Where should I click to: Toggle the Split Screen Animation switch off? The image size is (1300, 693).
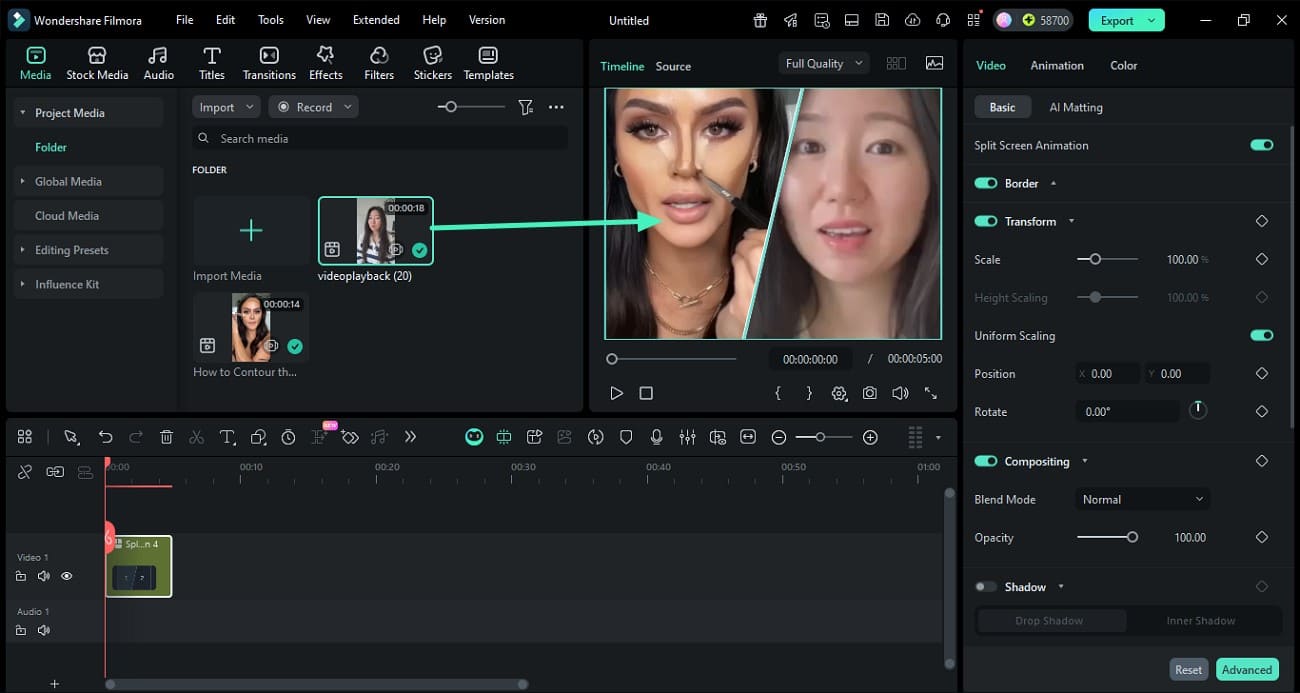1261,144
